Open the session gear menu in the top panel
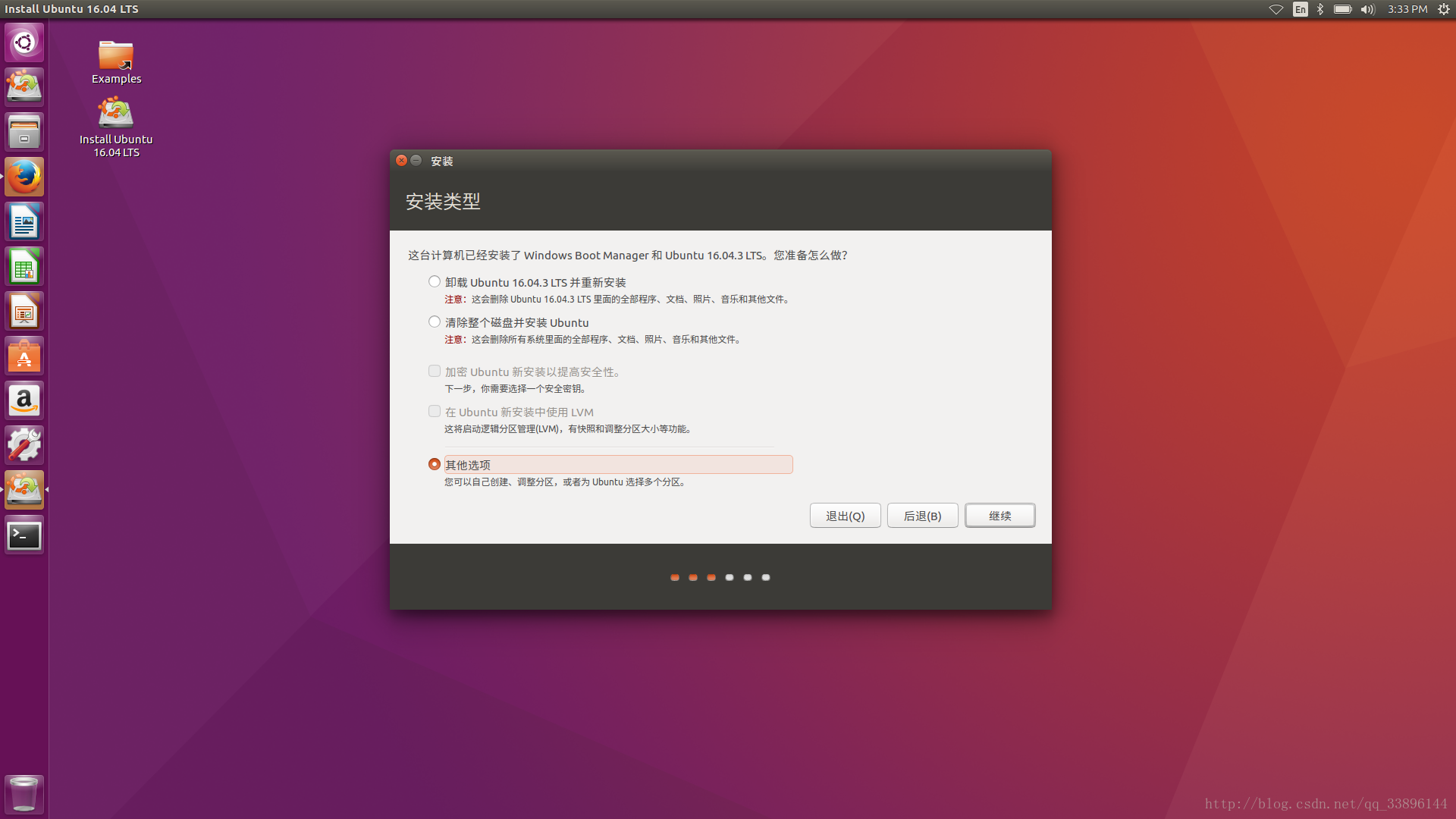 (x=1444, y=9)
